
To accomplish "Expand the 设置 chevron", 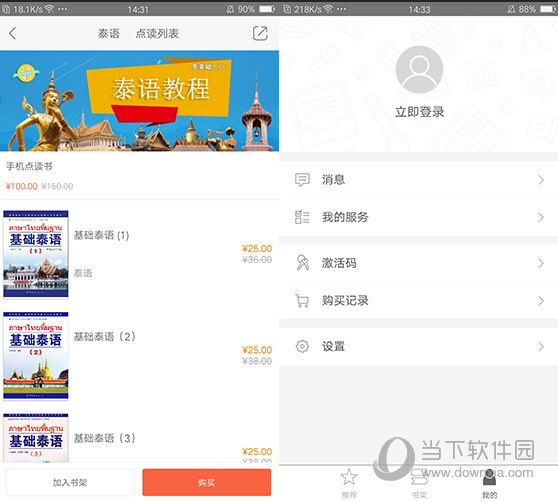I will click(541, 347).
